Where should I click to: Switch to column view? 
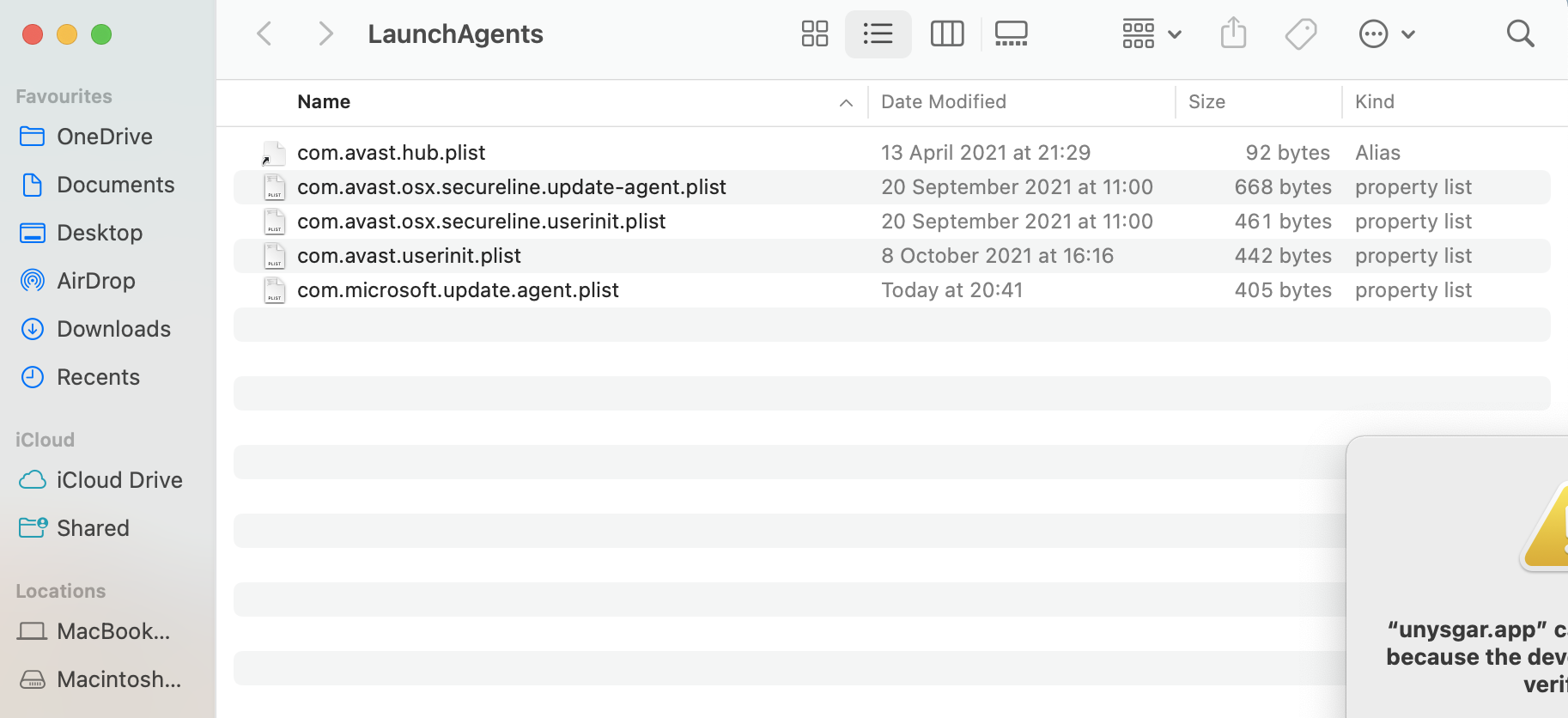pos(946,34)
